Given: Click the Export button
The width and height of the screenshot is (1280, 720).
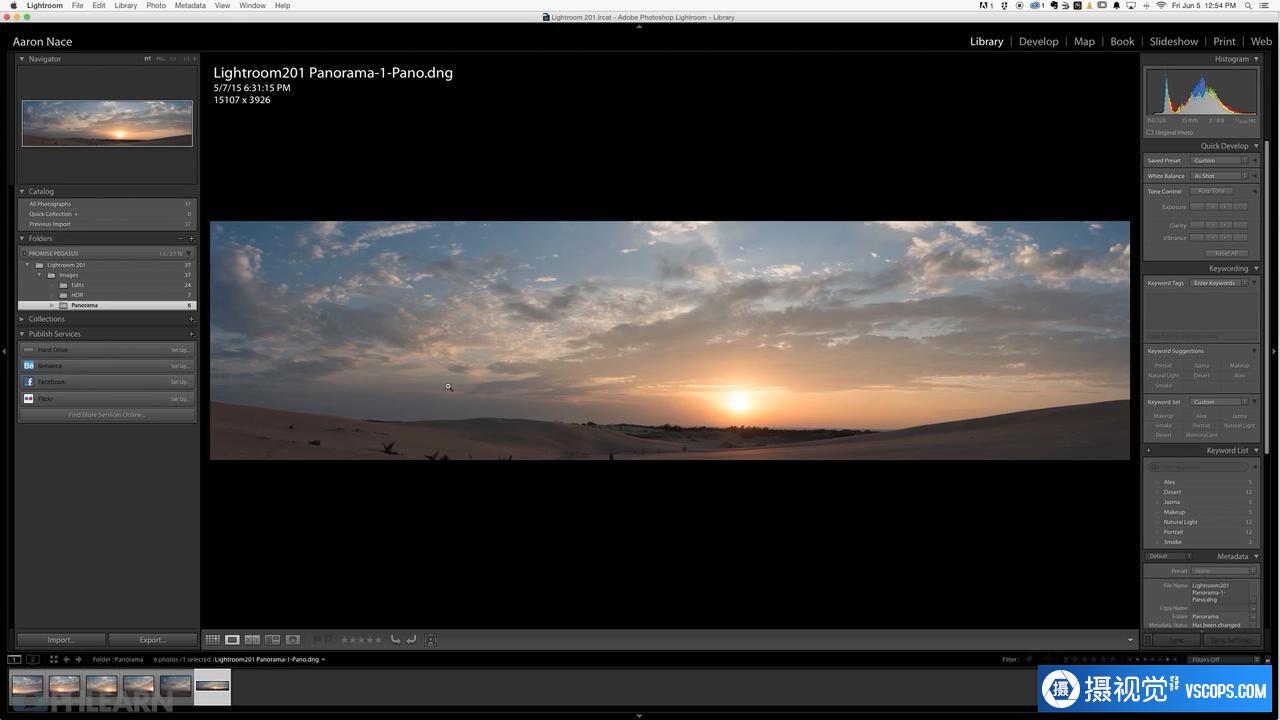Looking at the screenshot, I should tap(152, 640).
